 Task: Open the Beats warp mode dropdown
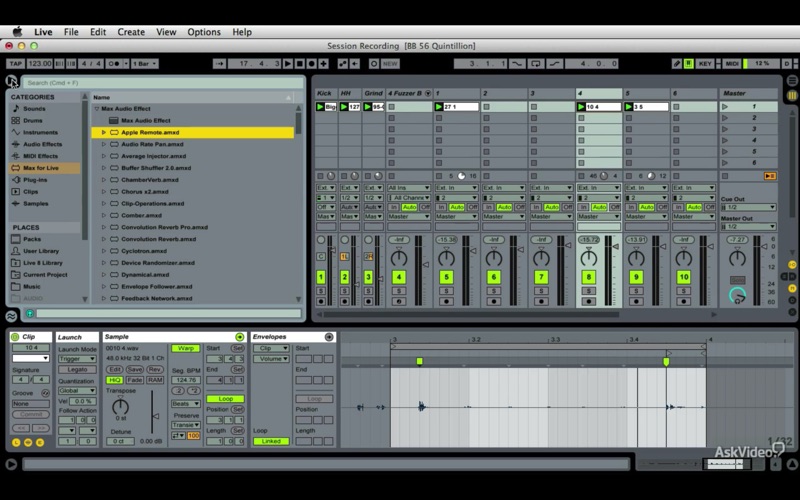click(x=186, y=404)
